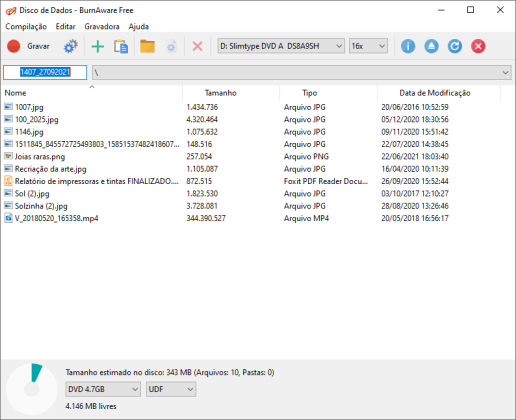Click the red circle erase disc icon
The height and width of the screenshot is (420, 516).
click(x=478, y=46)
